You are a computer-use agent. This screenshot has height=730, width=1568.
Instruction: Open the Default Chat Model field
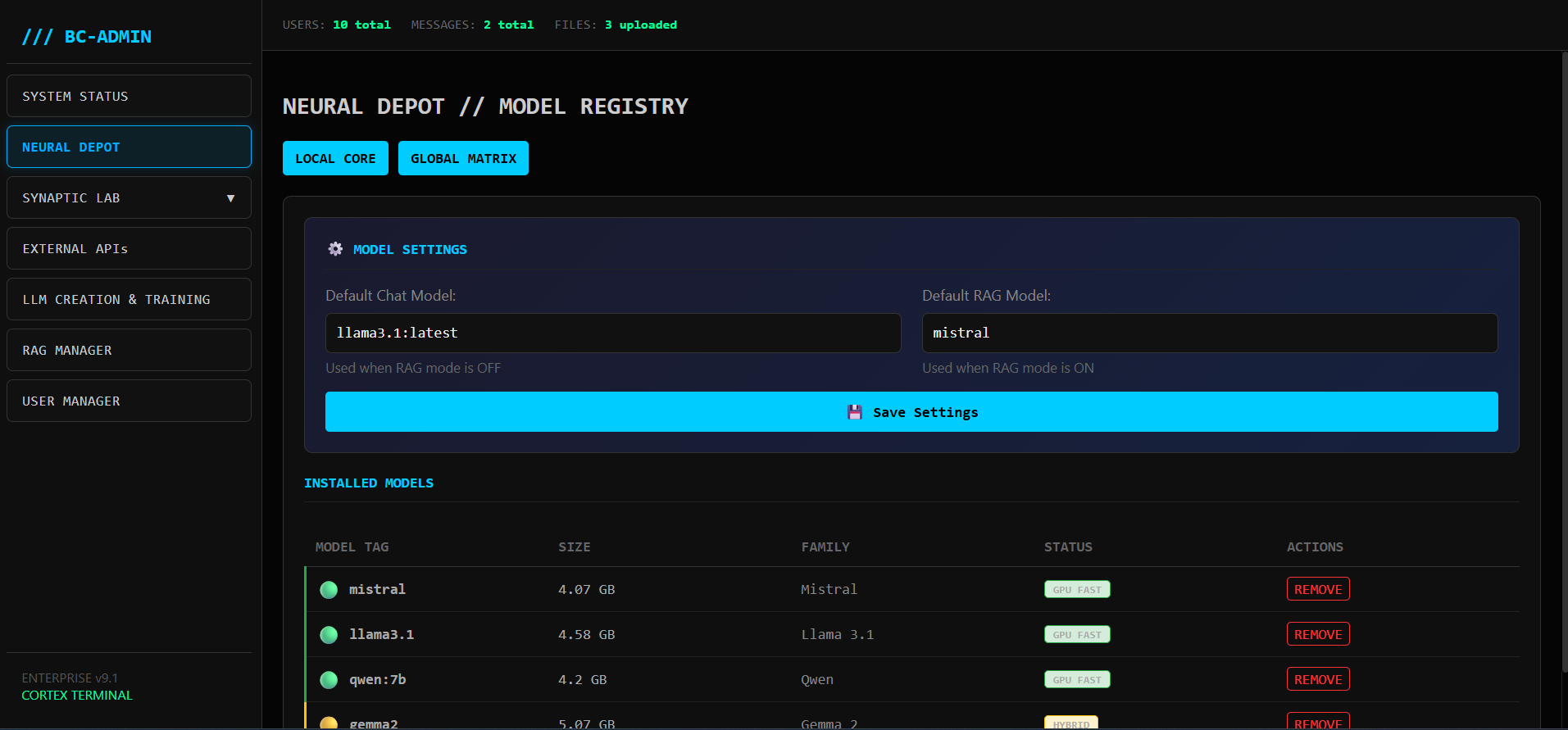point(612,333)
